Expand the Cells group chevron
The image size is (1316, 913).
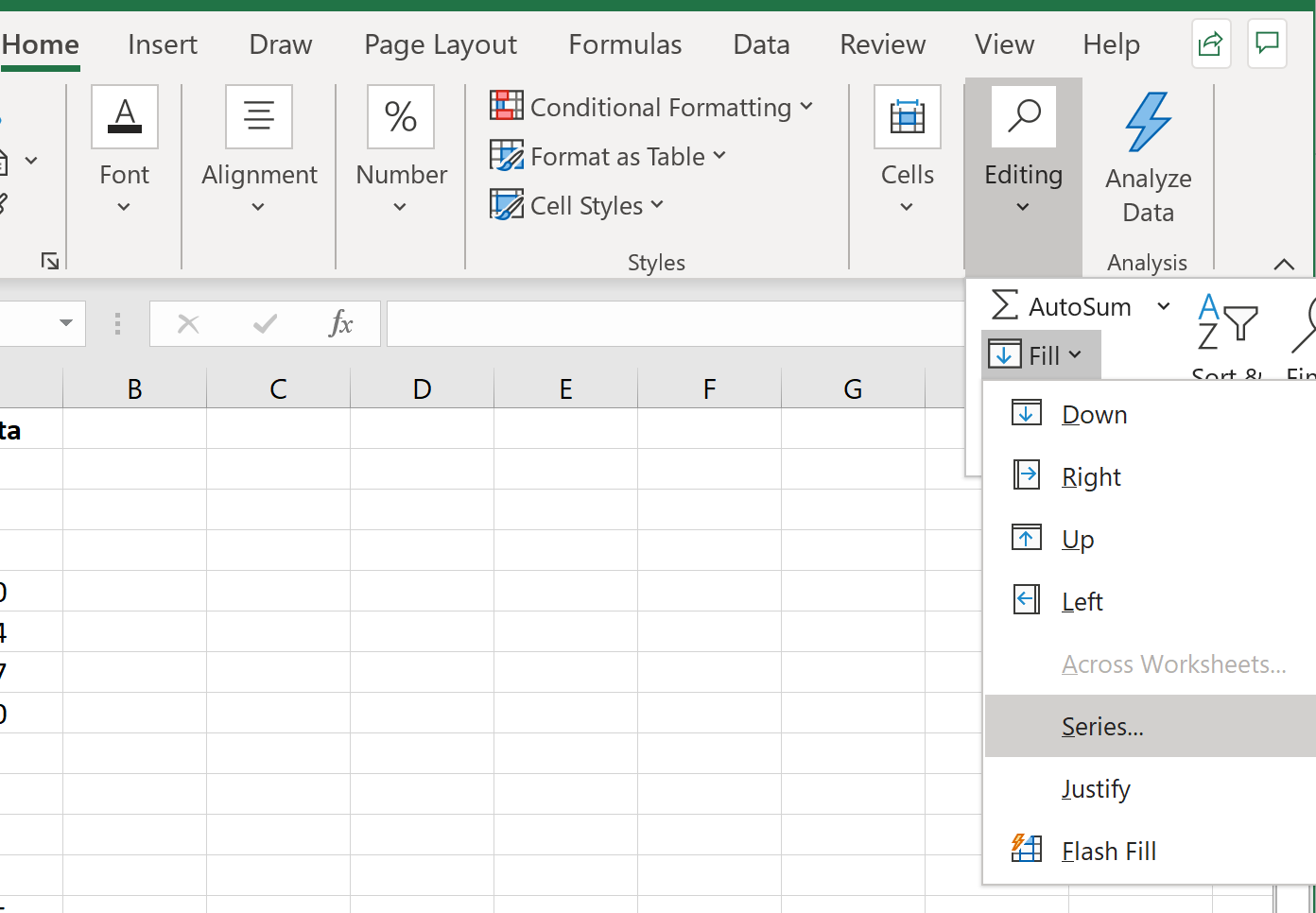[x=907, y=207]
